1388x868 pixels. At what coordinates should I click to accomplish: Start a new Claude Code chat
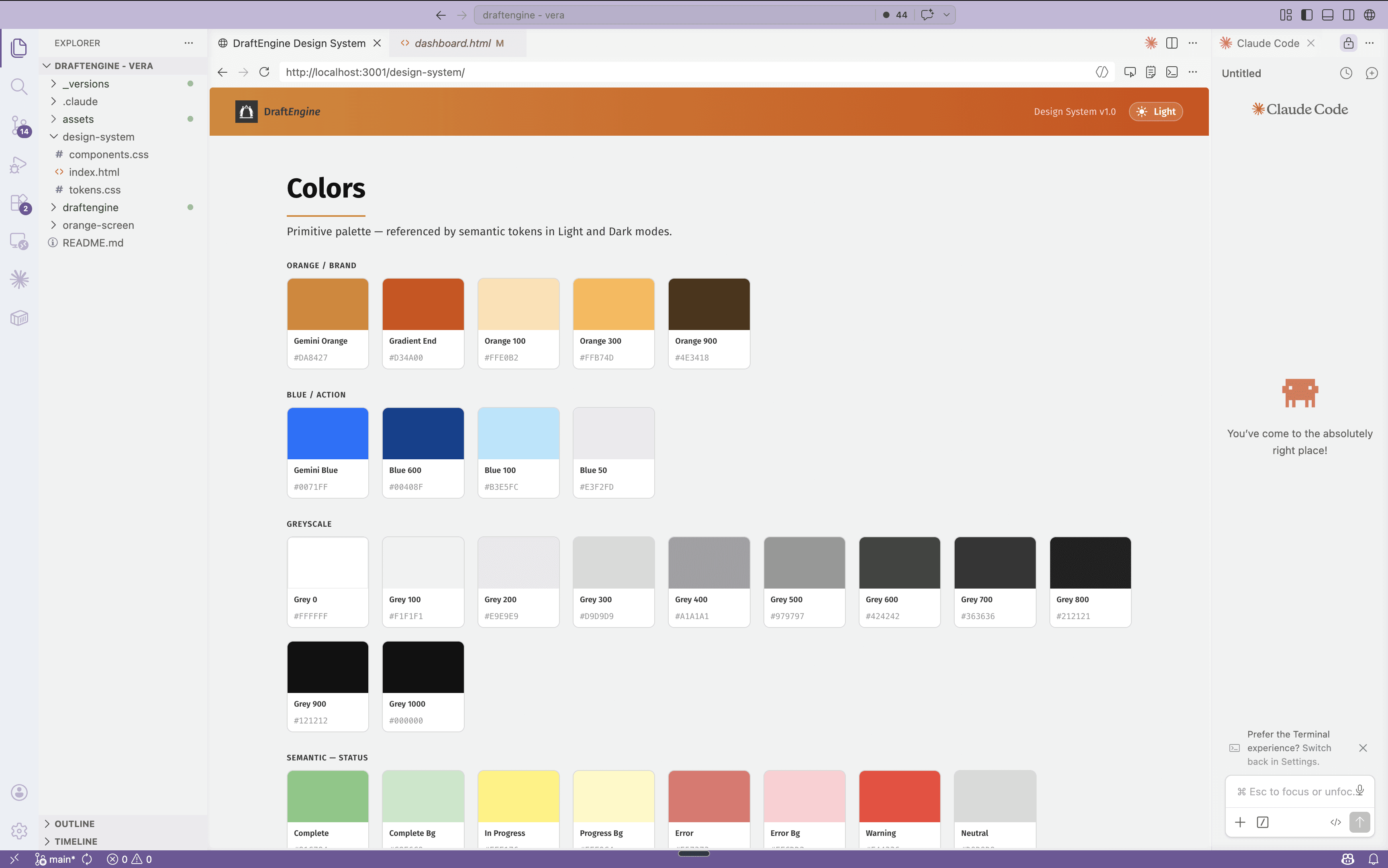point(1372,73)
